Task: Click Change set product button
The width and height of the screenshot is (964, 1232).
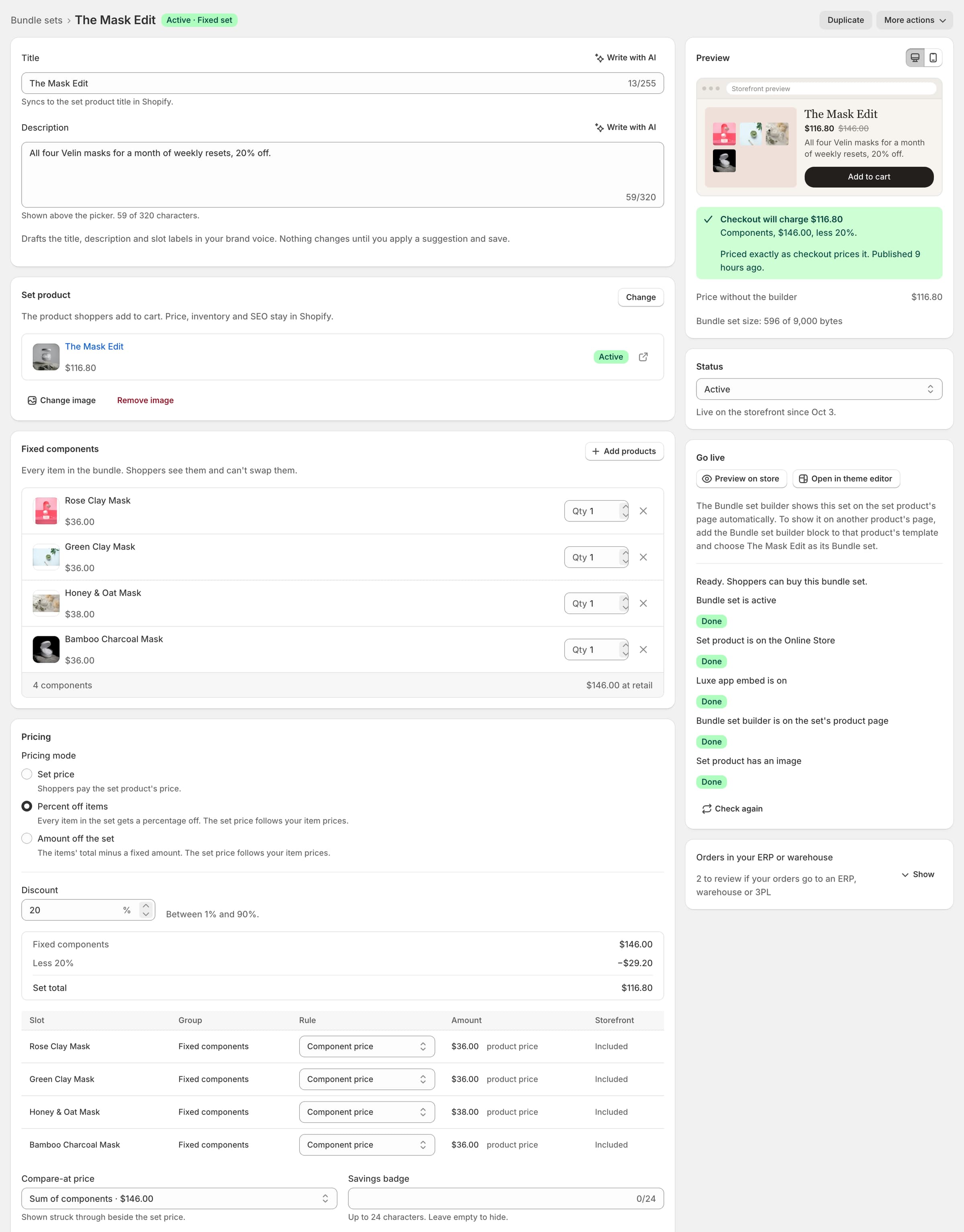Action: coord(641,297)
